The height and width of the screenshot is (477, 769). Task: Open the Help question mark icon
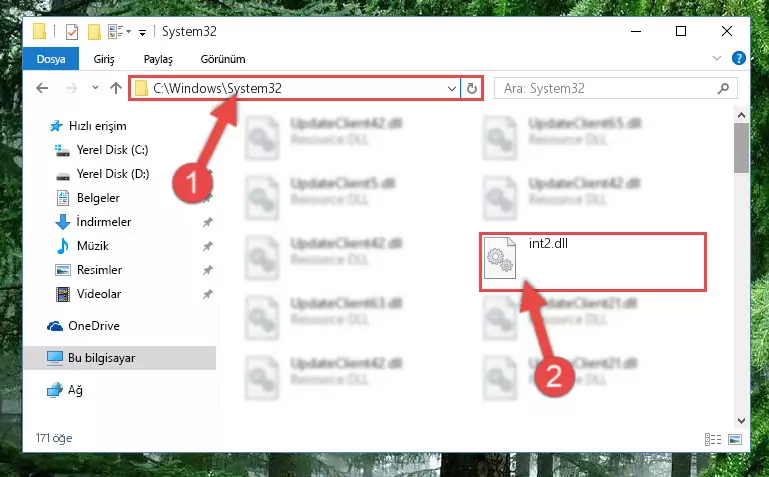coord(739,58)
